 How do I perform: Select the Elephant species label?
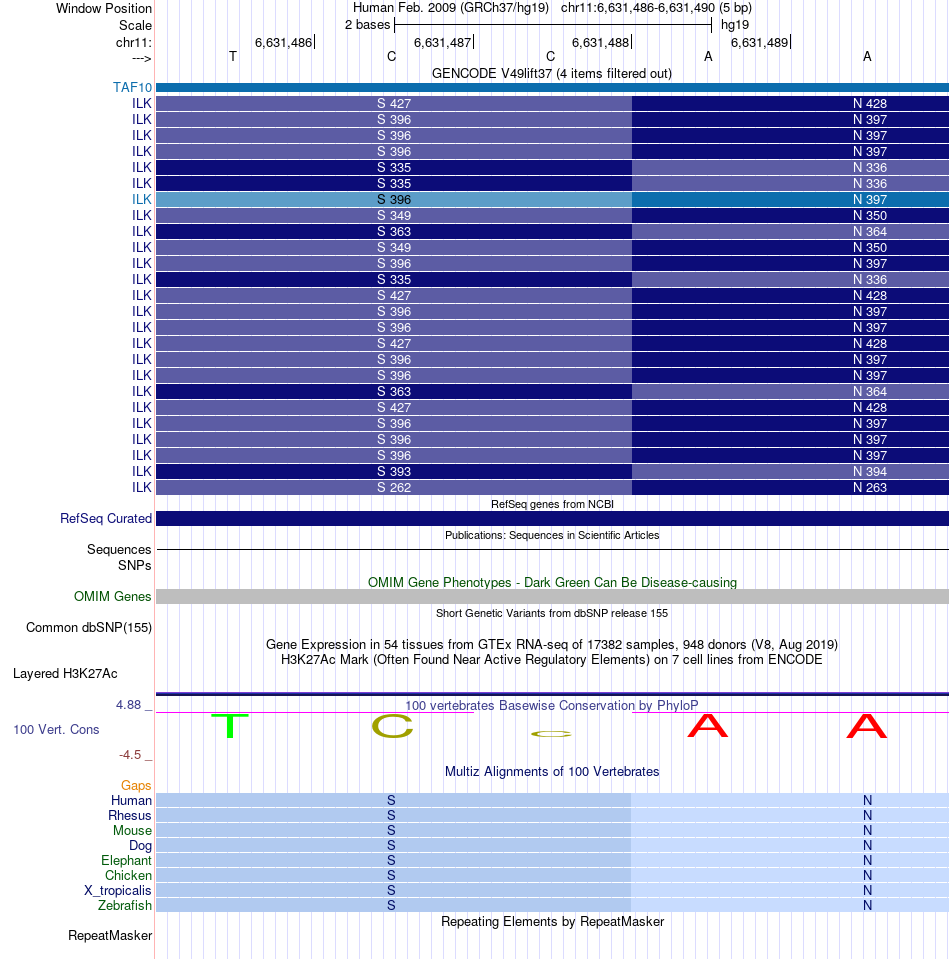126,860
